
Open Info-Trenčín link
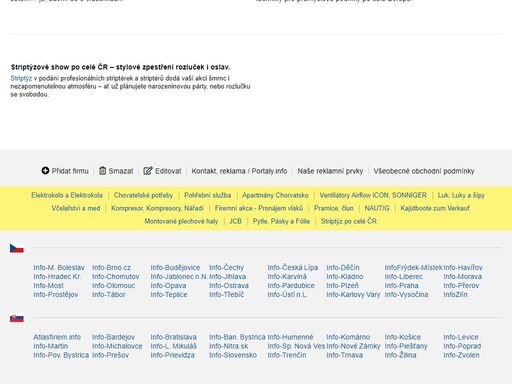(x=287, y=355)
